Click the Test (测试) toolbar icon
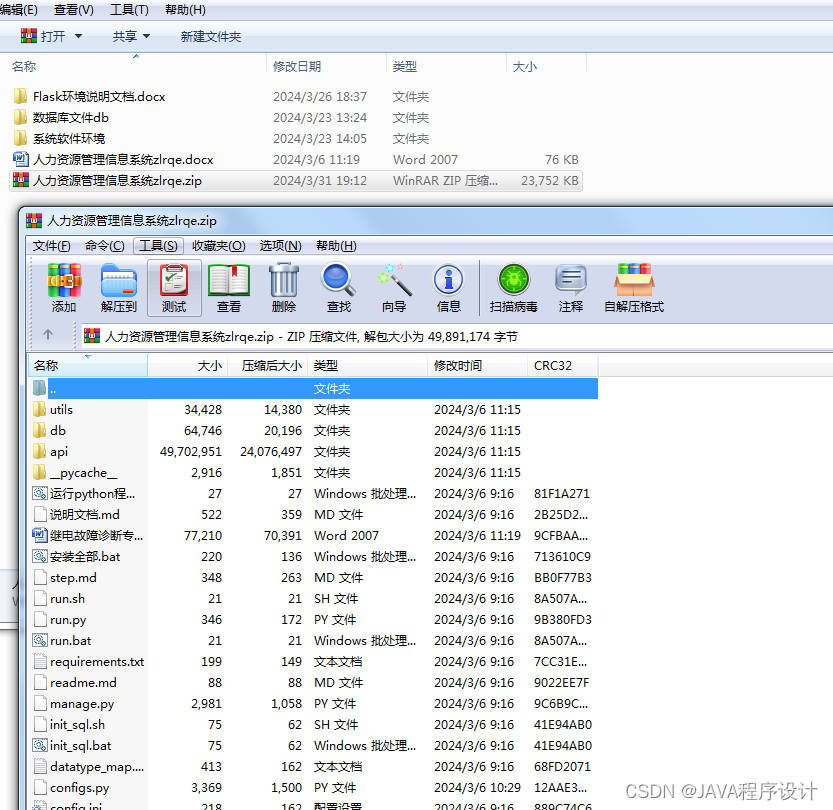Viewport: 833px width, 810px height. coord(174,280)
